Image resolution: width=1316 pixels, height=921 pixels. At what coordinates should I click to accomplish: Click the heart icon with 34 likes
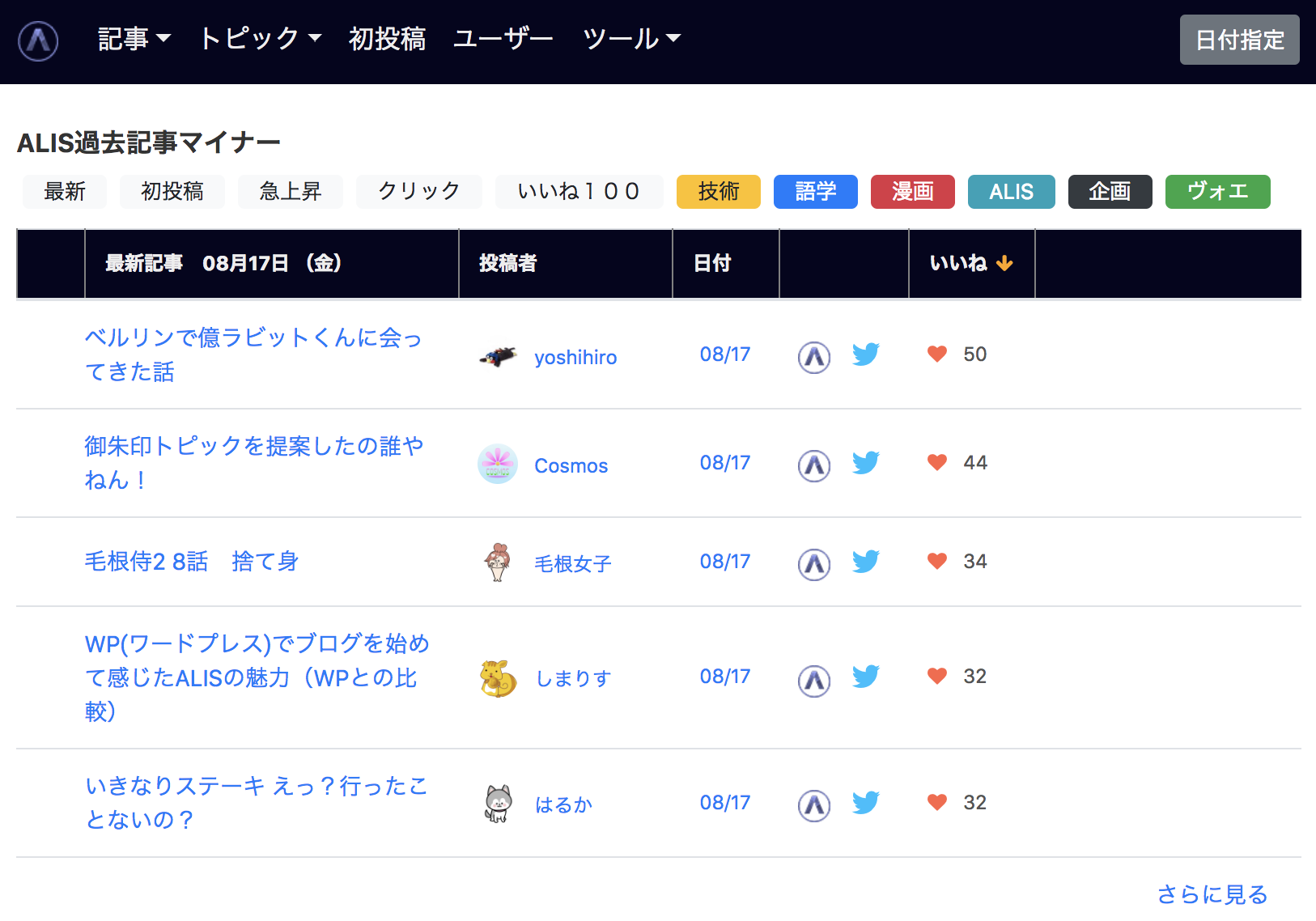tap(936, 562)
